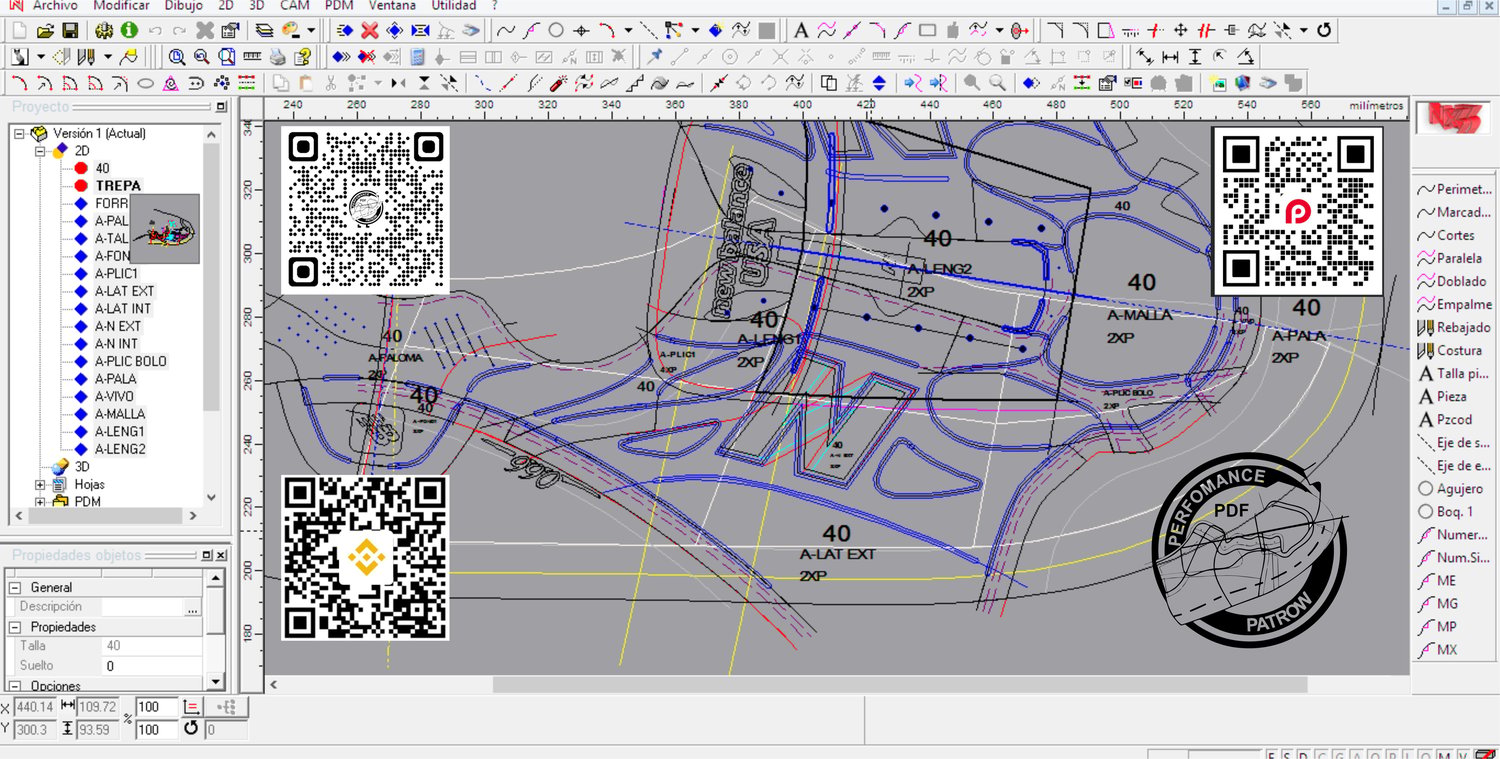Select the text tool letter A
This screenshot has height=759, width=1500.
[x=801, y=31]
